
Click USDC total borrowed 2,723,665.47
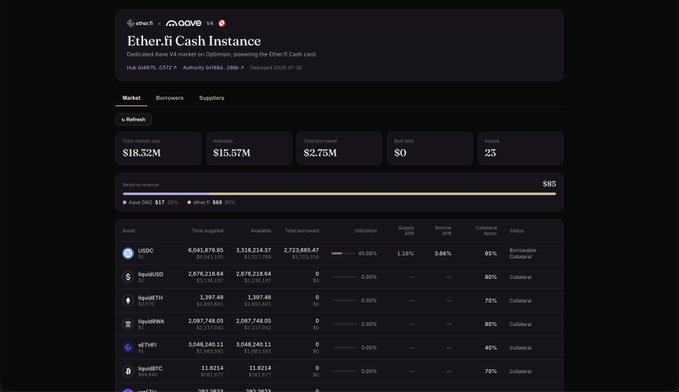tap(301, 250)
